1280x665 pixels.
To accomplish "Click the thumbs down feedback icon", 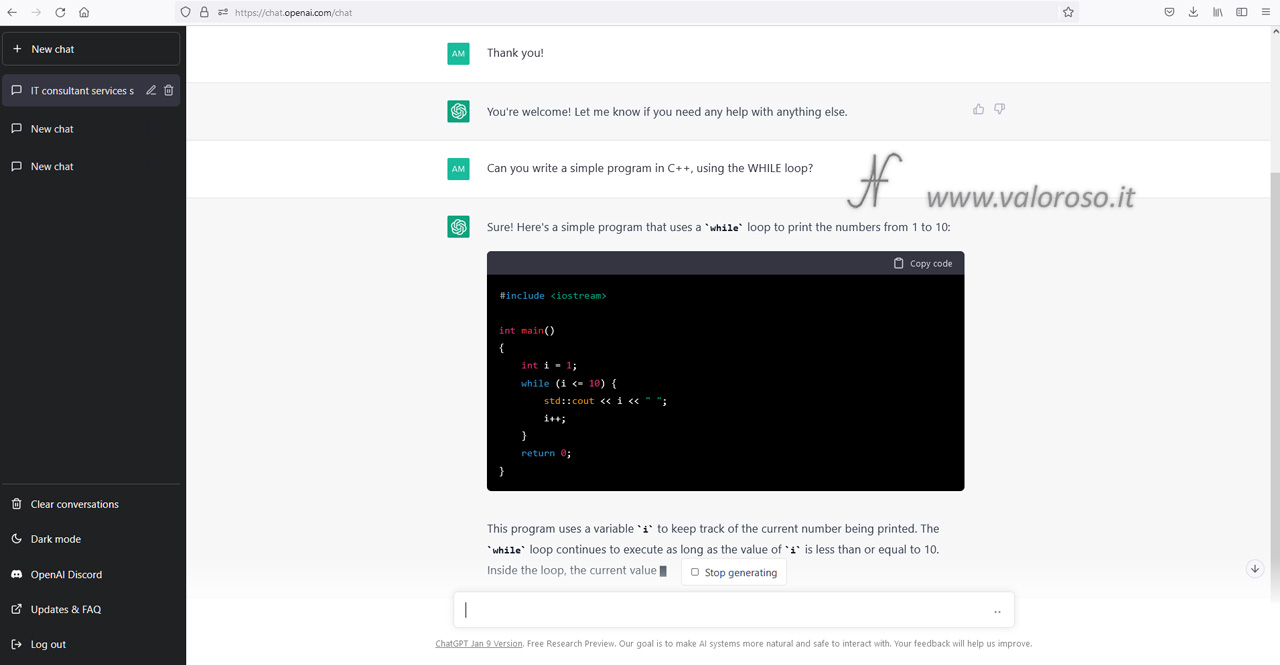I will 999,109.
